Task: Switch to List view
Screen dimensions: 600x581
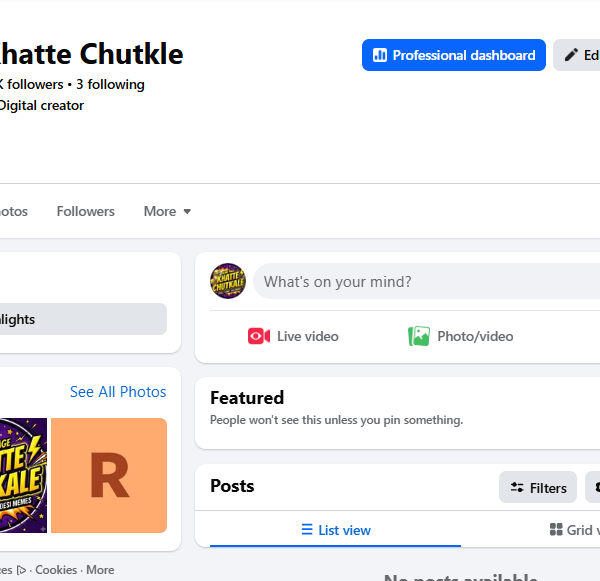Action: click(336, 530)
